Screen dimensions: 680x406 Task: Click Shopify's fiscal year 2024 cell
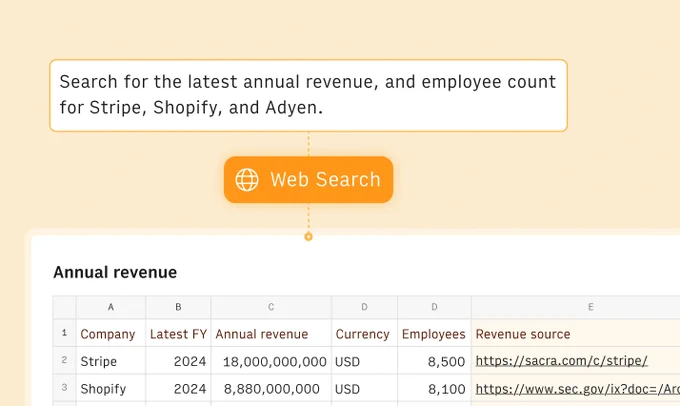tap(178, 388)
